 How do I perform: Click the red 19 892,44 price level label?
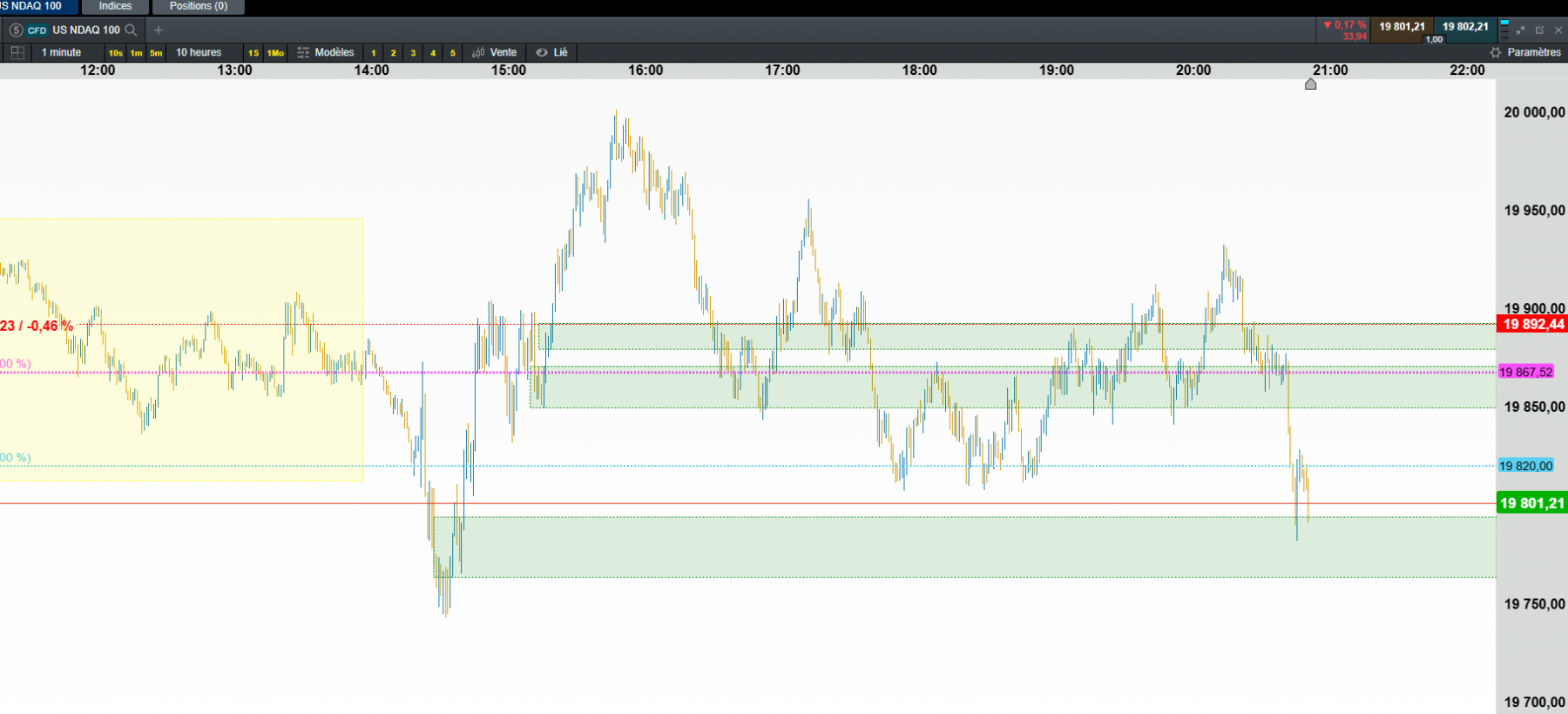(1532, 324)
